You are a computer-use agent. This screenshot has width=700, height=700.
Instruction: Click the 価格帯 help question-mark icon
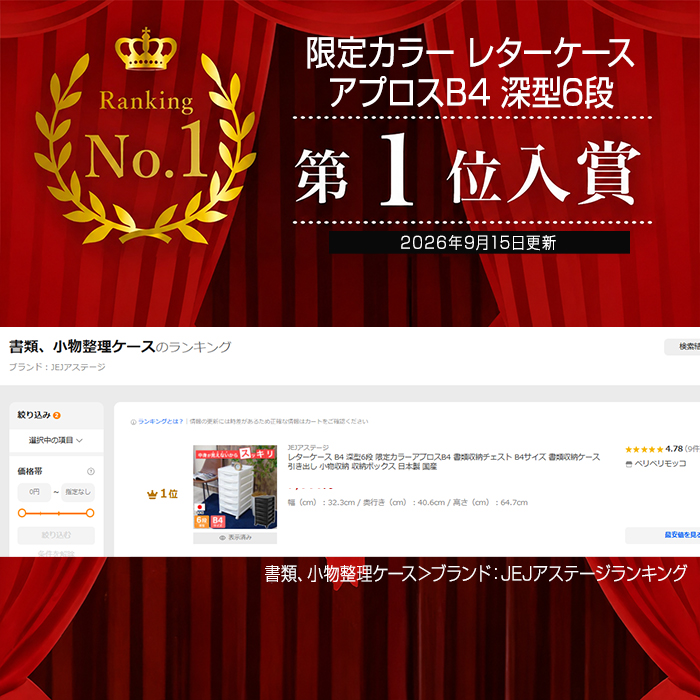pyautogui.click(x=91, y=471)
